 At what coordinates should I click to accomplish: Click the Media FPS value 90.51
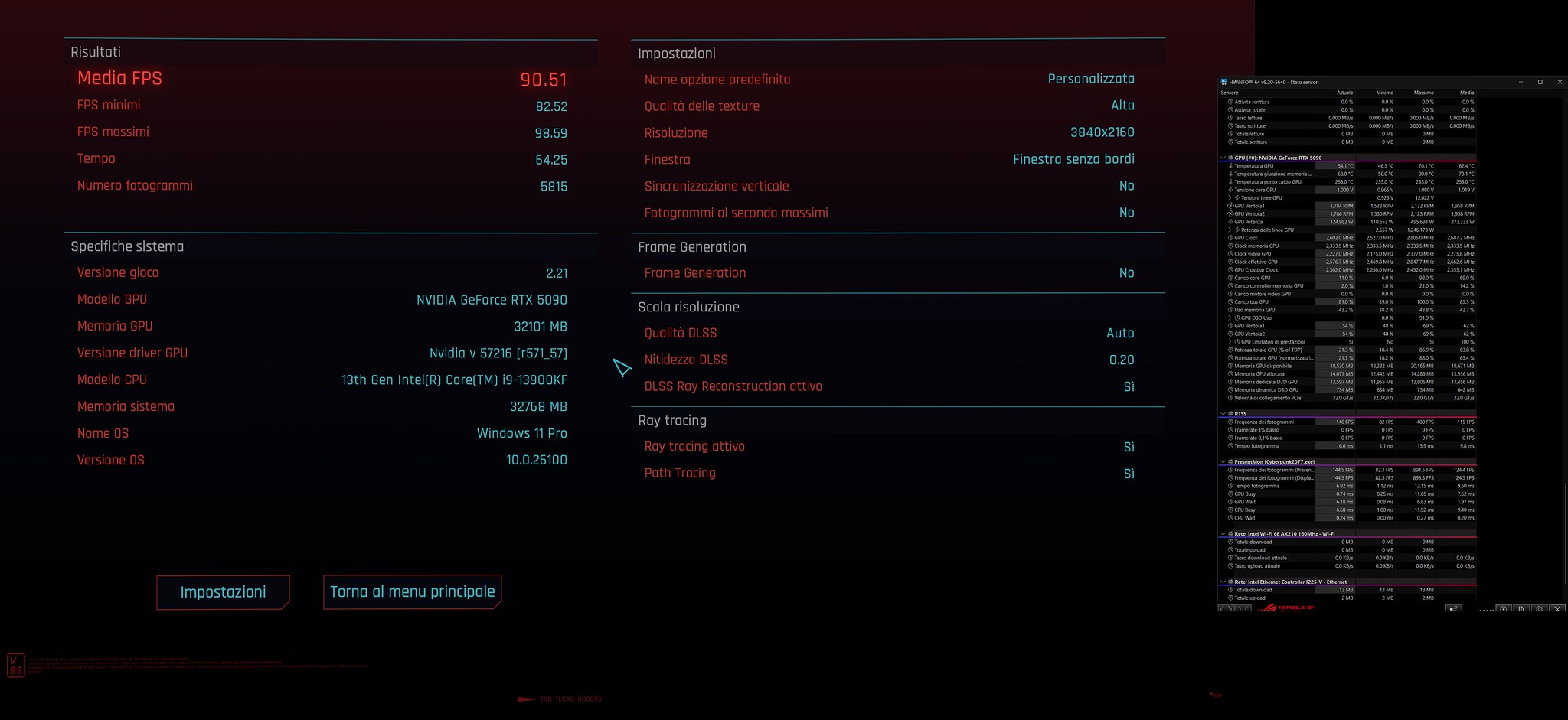click(544, 80)
